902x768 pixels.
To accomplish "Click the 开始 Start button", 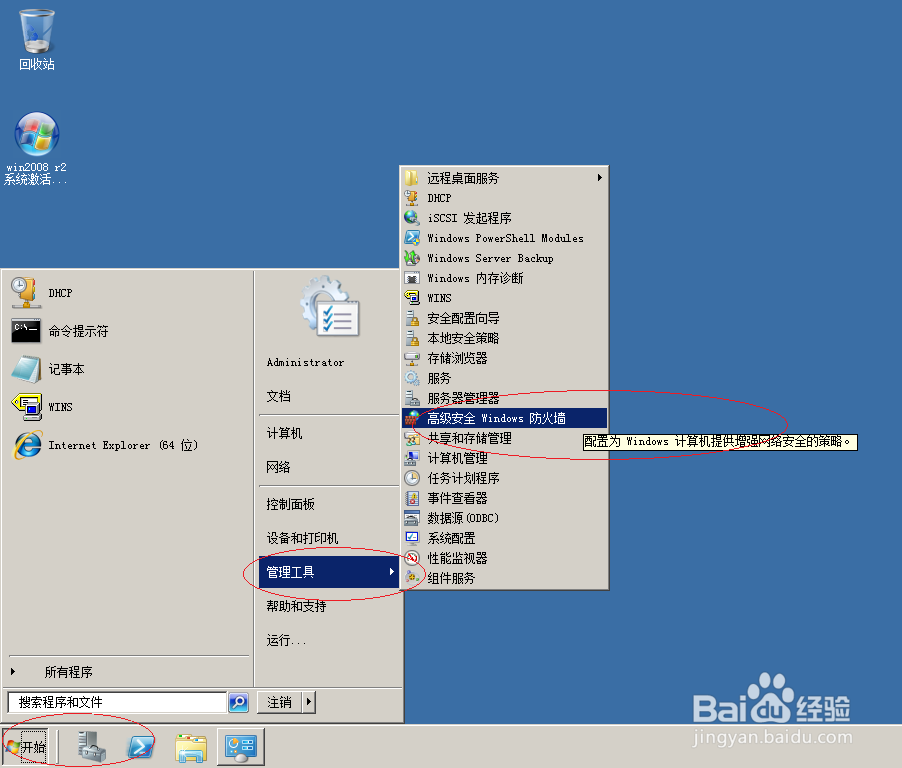I will tap(25, 747).
